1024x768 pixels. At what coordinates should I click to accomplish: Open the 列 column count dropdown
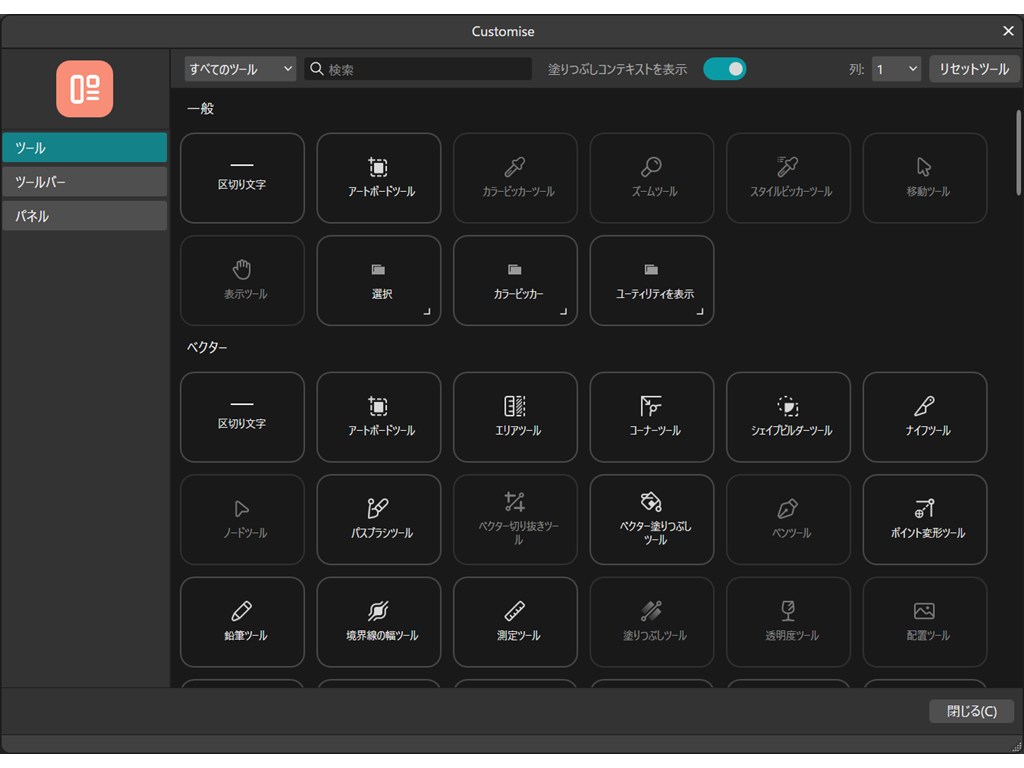click(896, 69)
